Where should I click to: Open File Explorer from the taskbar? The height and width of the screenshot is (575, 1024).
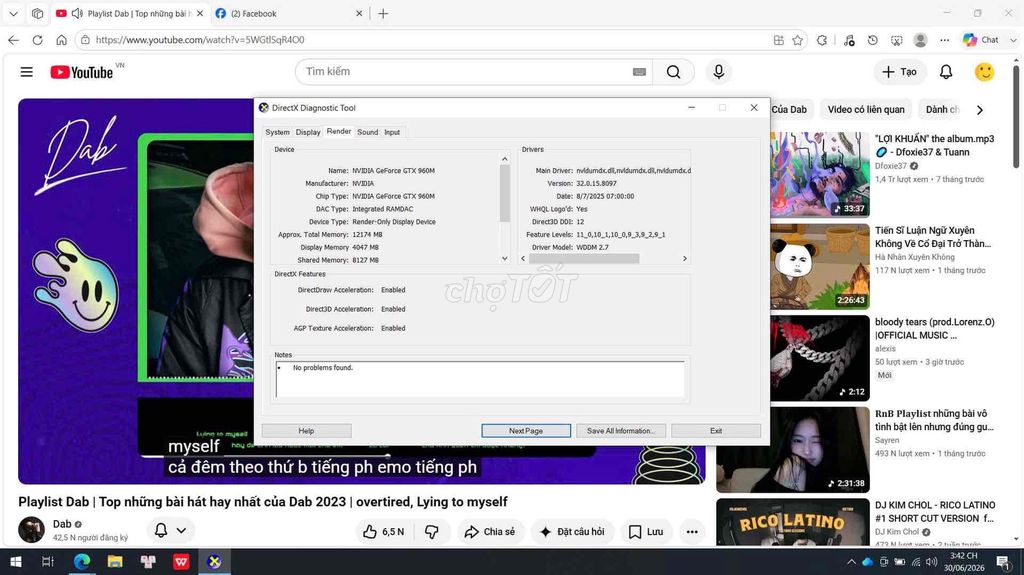(115, 561)
